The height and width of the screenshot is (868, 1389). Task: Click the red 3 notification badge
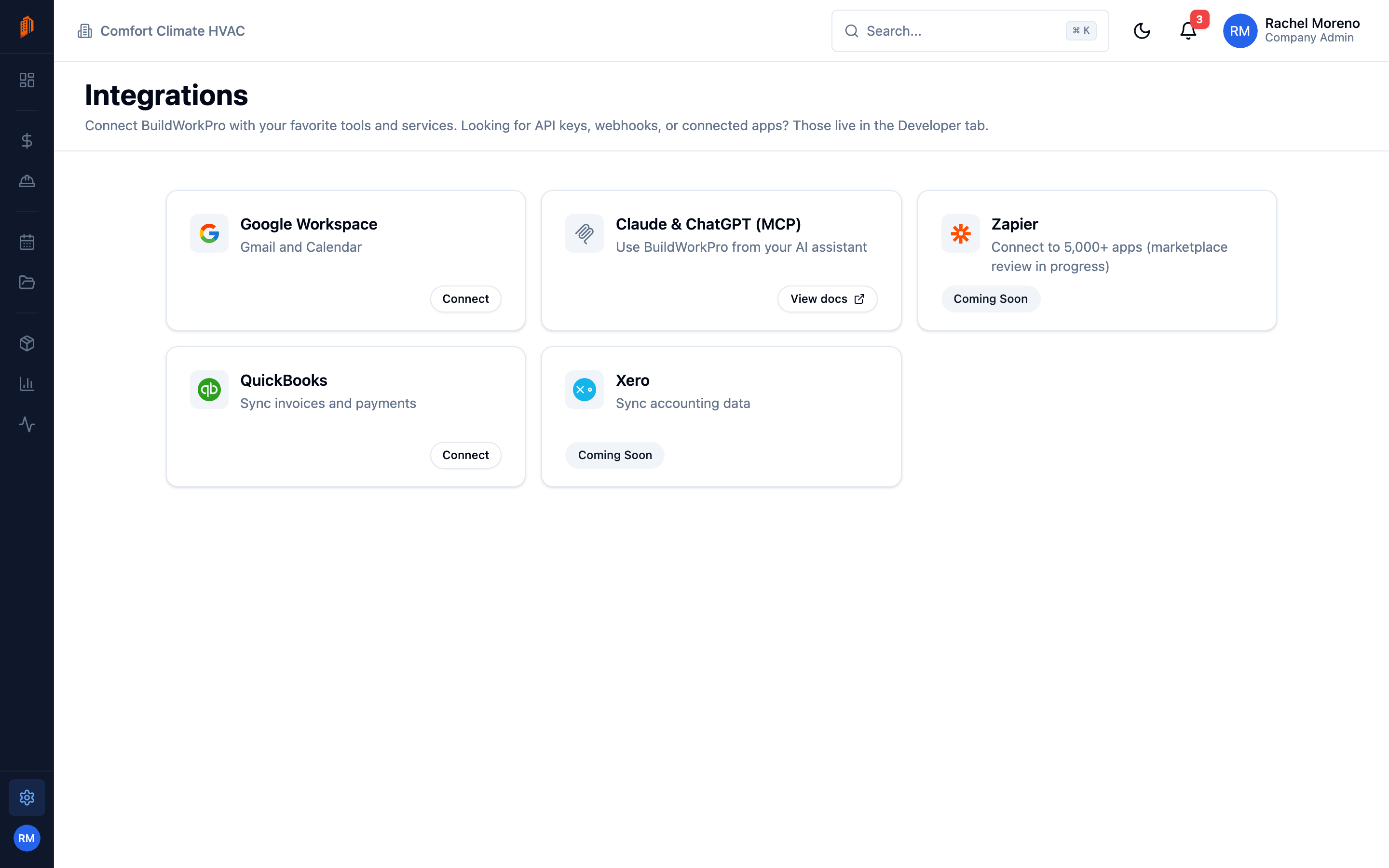[x=1199, y=19]
